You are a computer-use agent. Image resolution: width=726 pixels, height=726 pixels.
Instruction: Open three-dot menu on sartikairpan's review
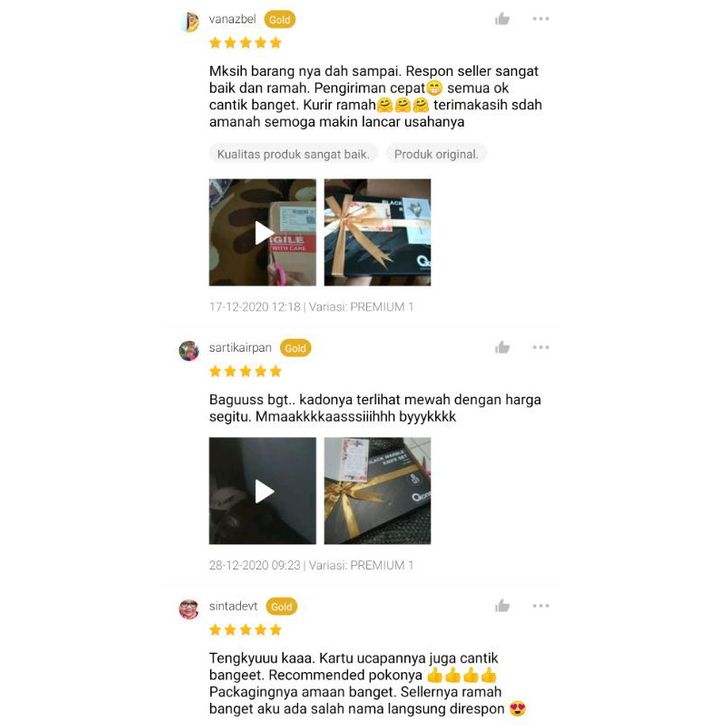pyautogui.click(x=540, y=347)
